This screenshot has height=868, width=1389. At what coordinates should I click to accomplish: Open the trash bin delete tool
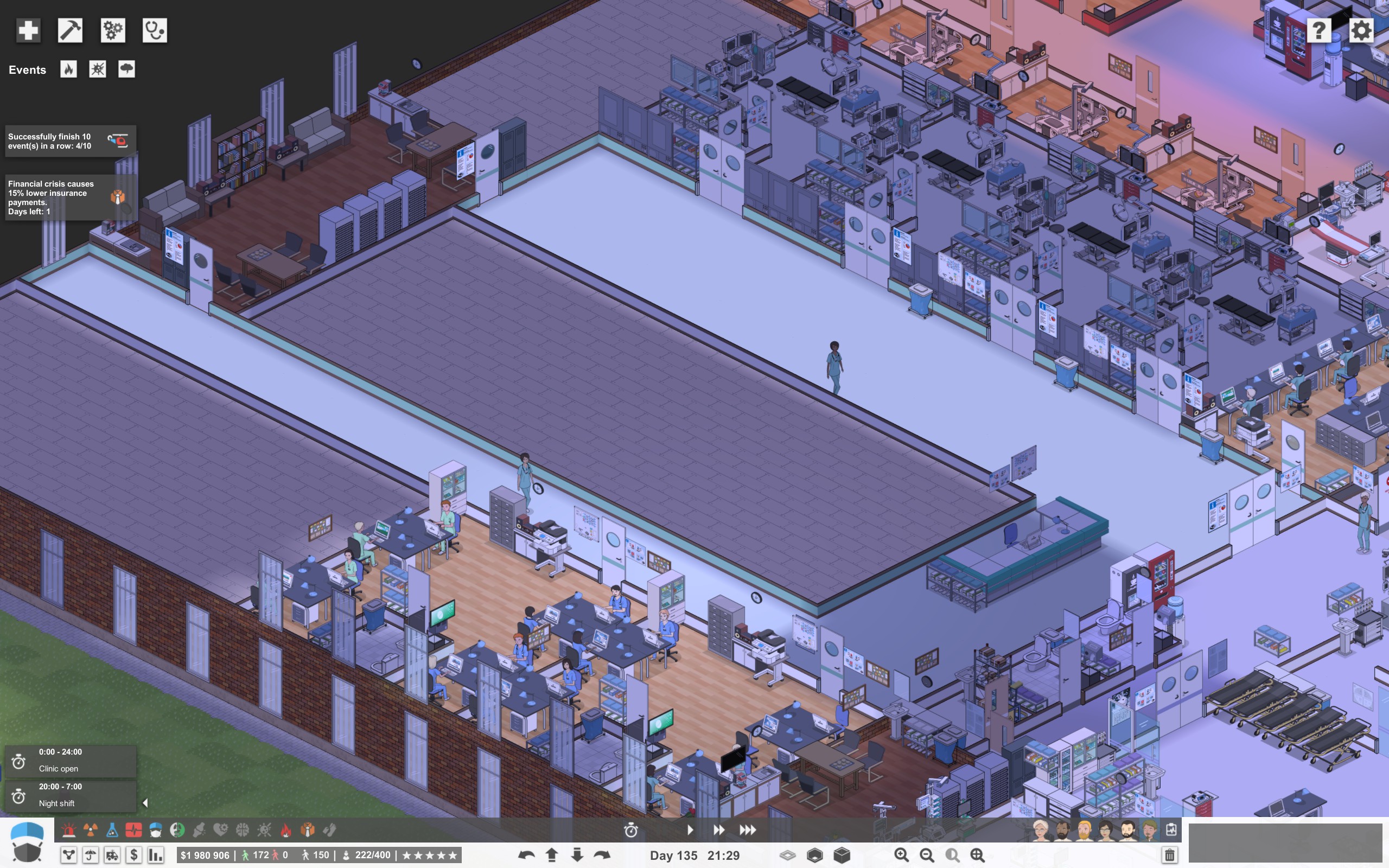1169,856
